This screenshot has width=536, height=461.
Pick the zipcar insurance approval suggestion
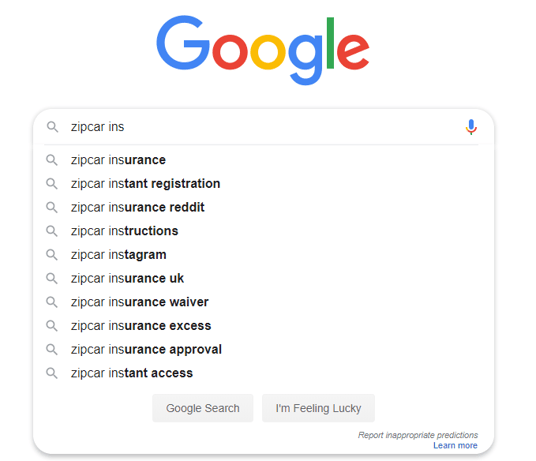(263, 349)
